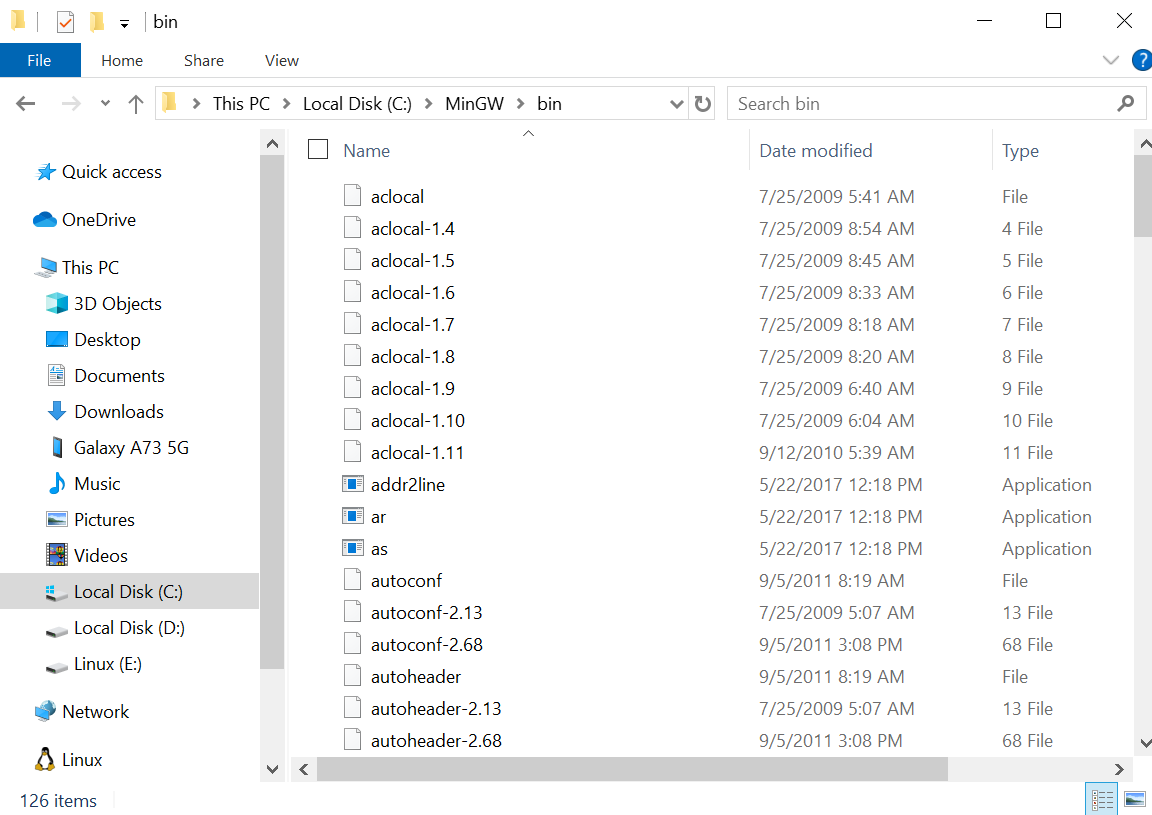Sort by Date modified column header

(x=816, y=151)
